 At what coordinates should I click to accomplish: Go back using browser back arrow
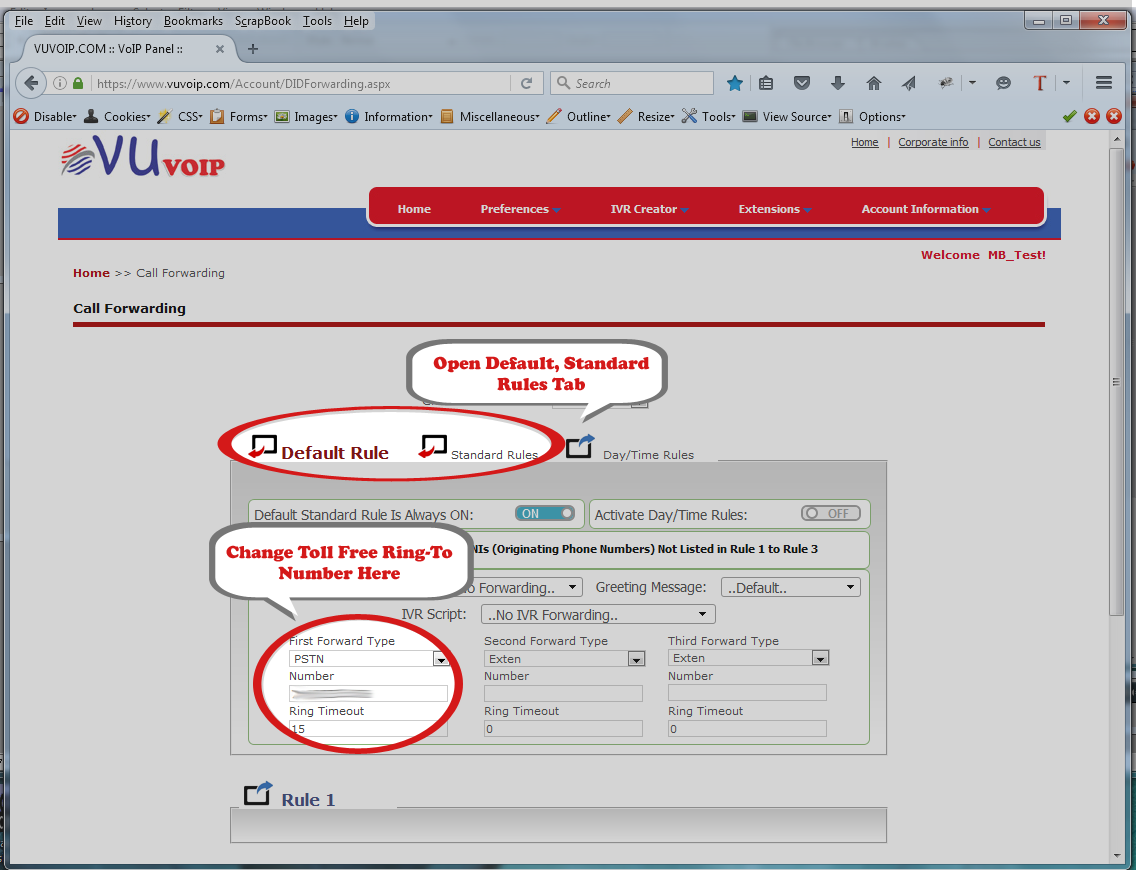(x=30, y=83)
